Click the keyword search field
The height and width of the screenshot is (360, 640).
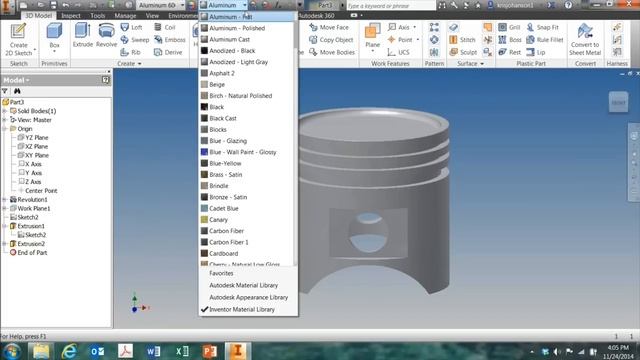391,6
